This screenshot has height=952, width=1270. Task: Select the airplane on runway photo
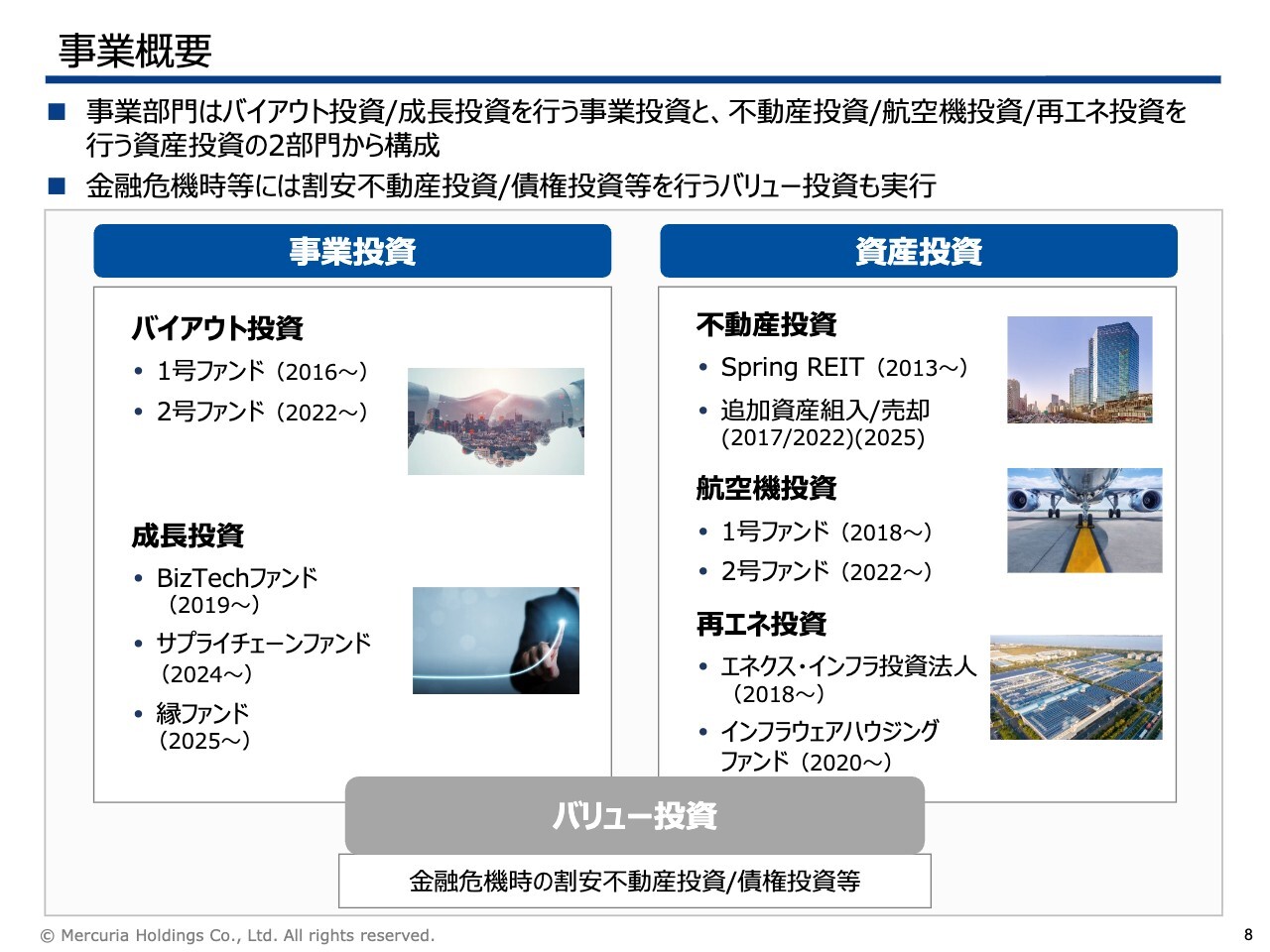(x=1083, y=520)
